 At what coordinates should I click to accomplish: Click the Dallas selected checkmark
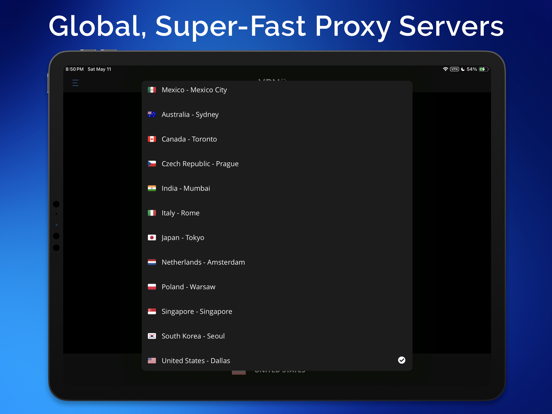(x=401, y=360)
